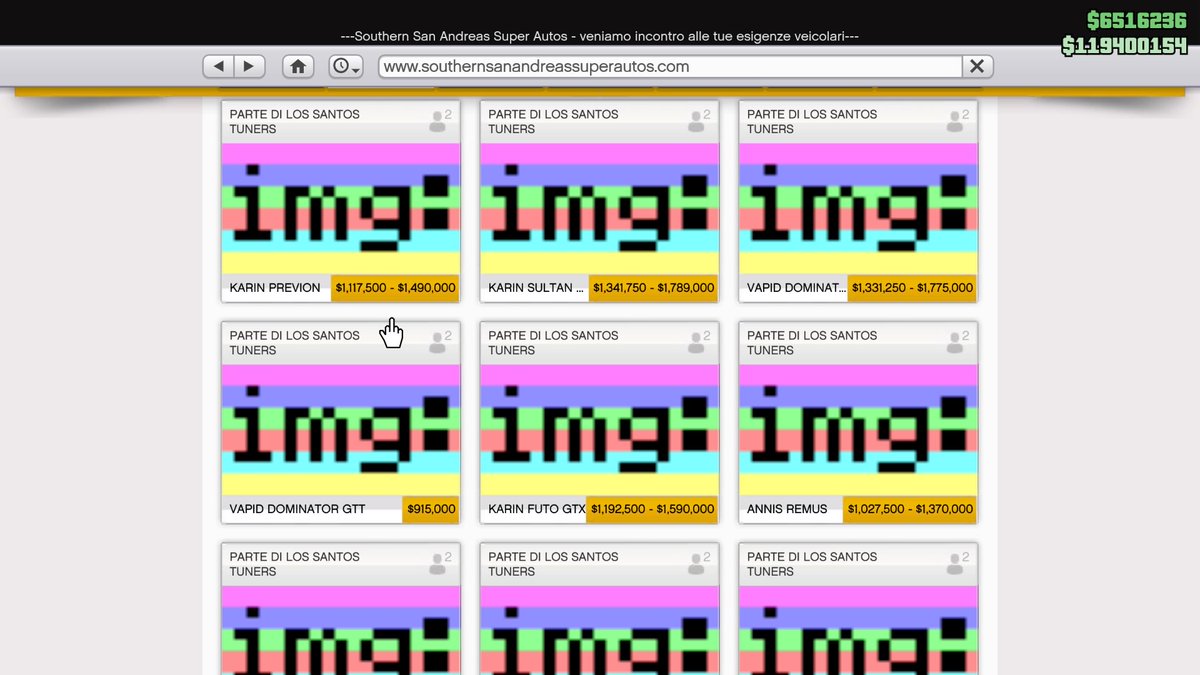Open the Annis Remus vehicle image
This screenshot has height=675, width=1200.
[858, 430]
